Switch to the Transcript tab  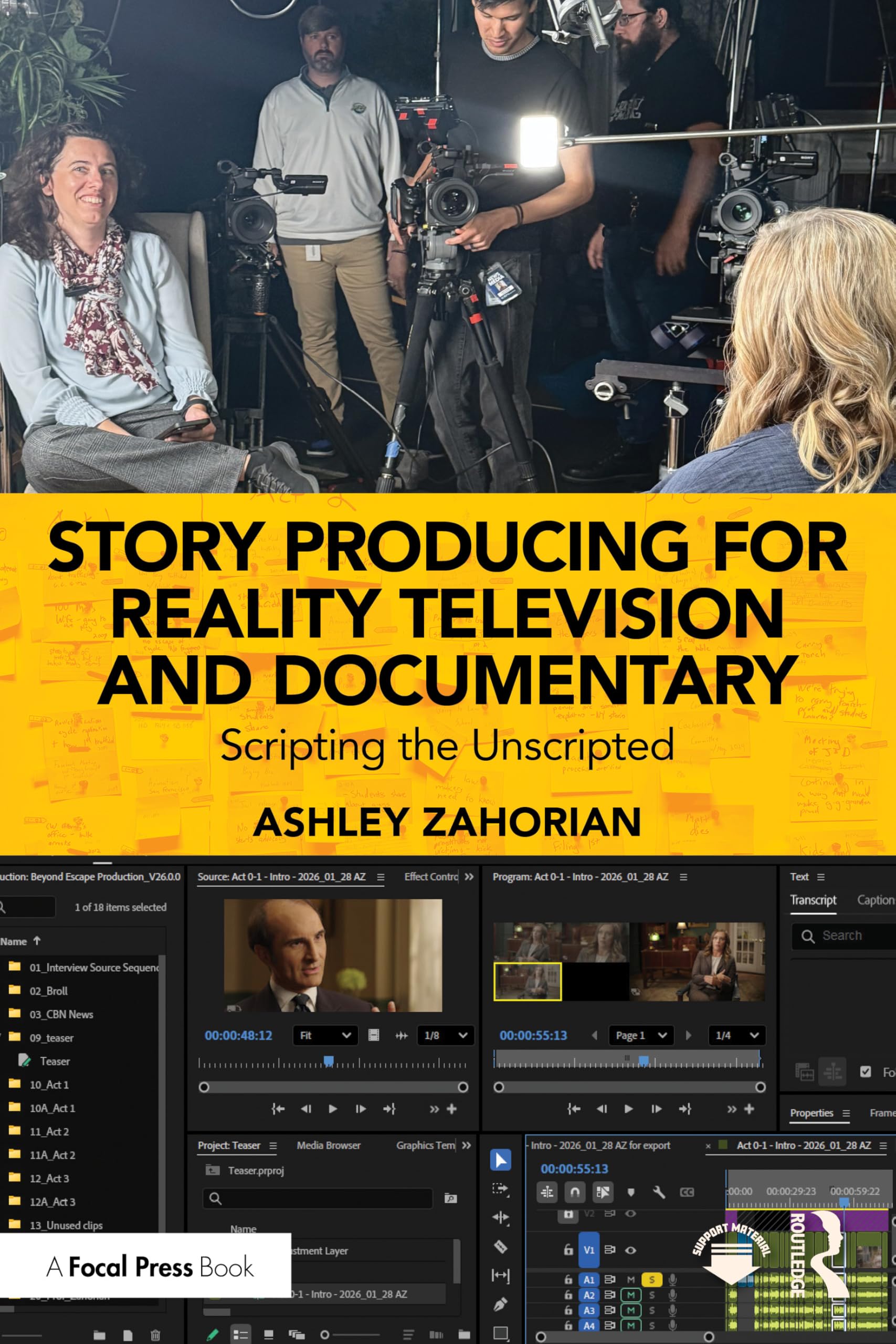coord(813,900)
